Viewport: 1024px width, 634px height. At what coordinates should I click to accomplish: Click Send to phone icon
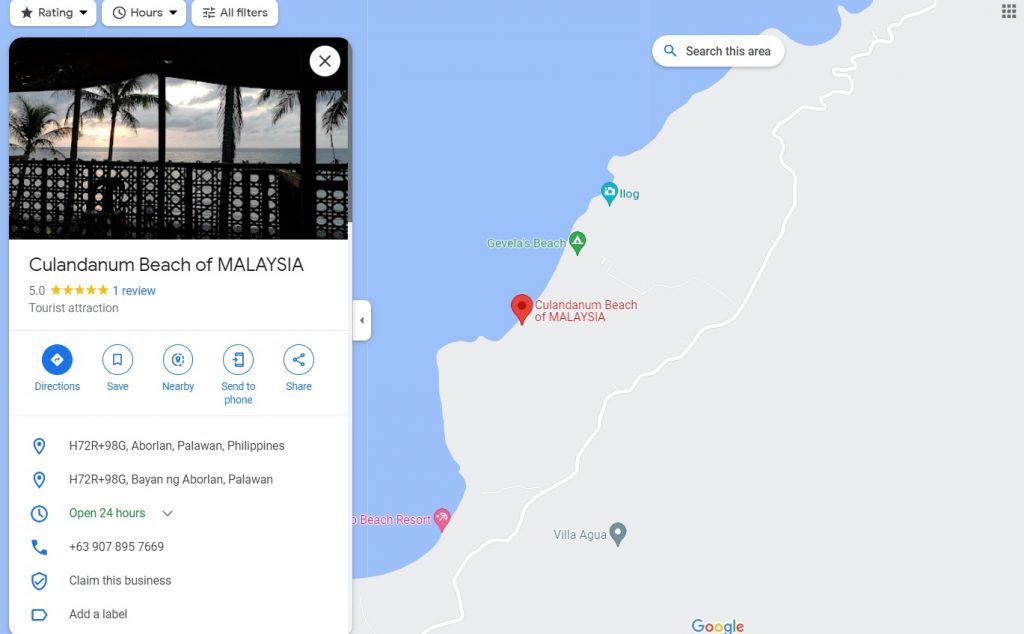pos(238,360)
